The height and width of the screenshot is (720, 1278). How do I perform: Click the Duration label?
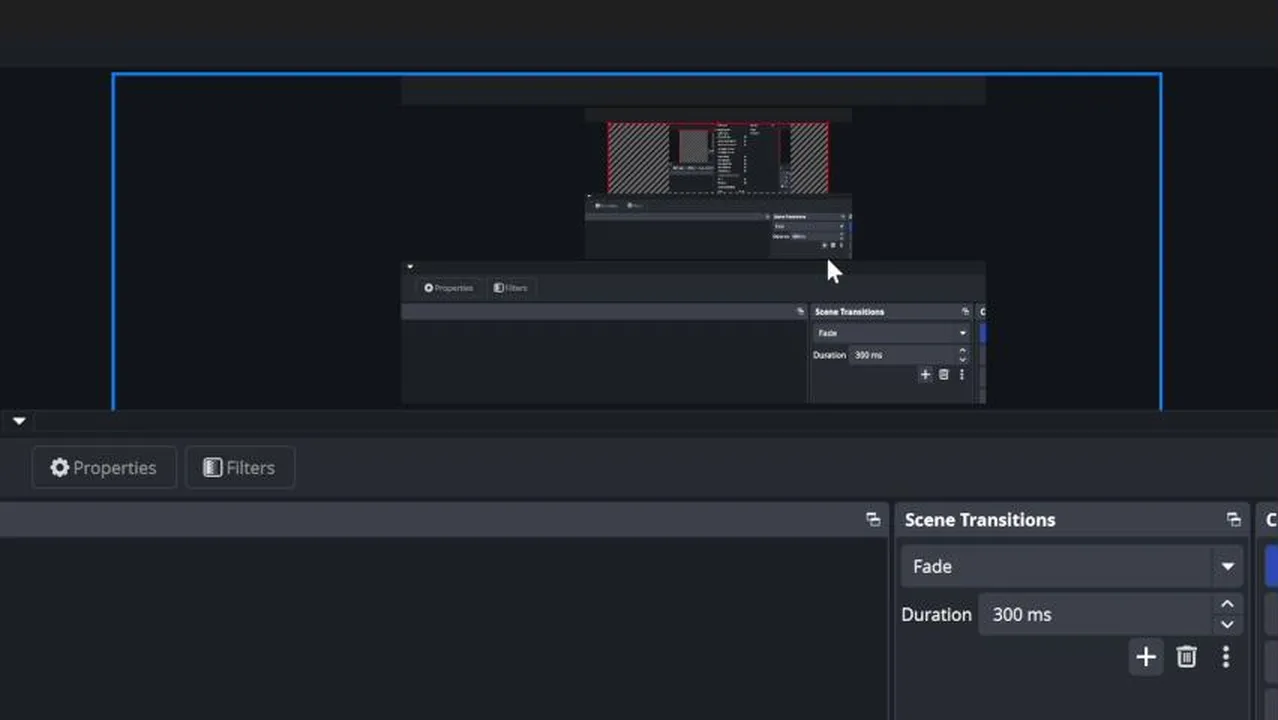(936, 614)
